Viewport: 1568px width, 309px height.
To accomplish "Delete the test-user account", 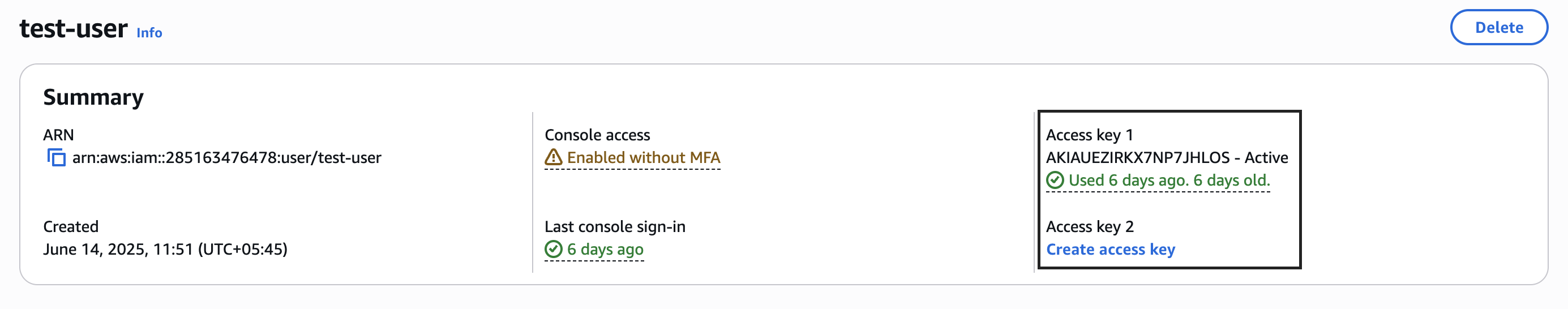I will [1498, 27].
